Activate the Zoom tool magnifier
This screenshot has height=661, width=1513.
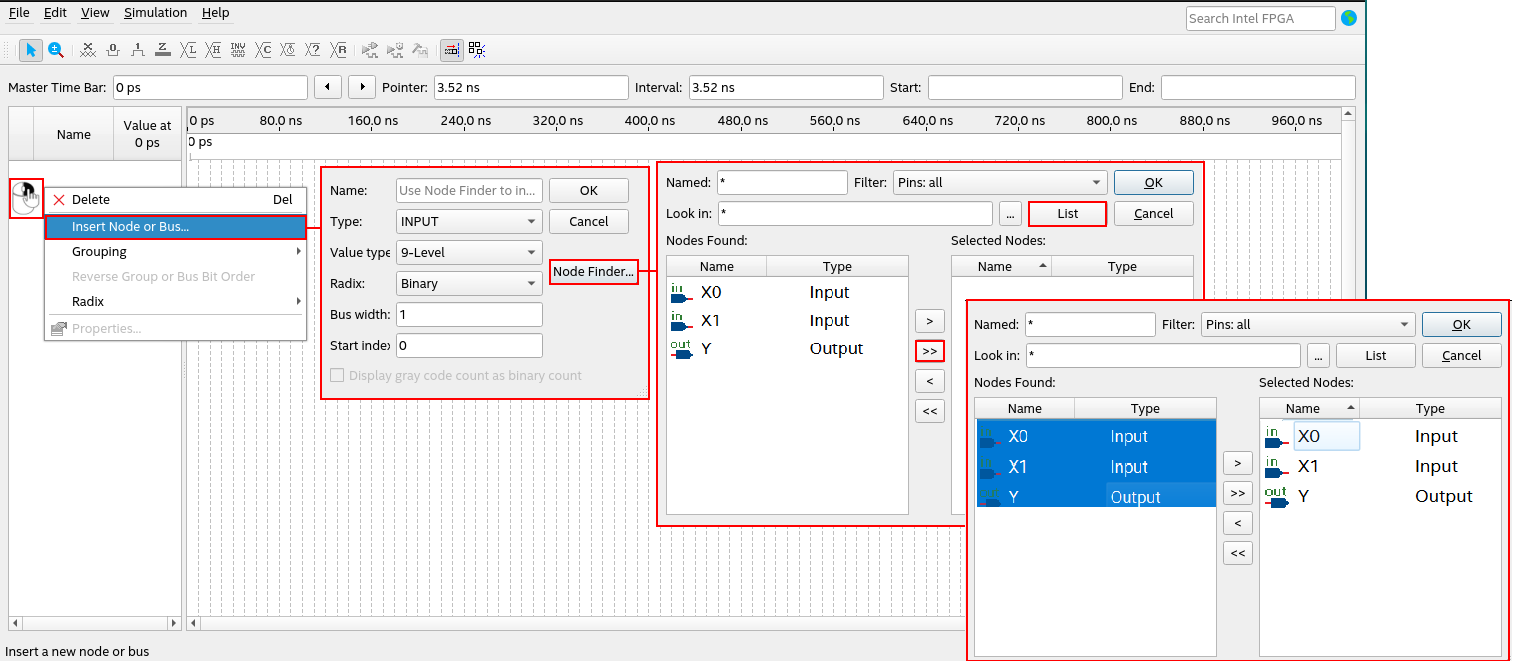pyautogui.click(x=56, y=49)
